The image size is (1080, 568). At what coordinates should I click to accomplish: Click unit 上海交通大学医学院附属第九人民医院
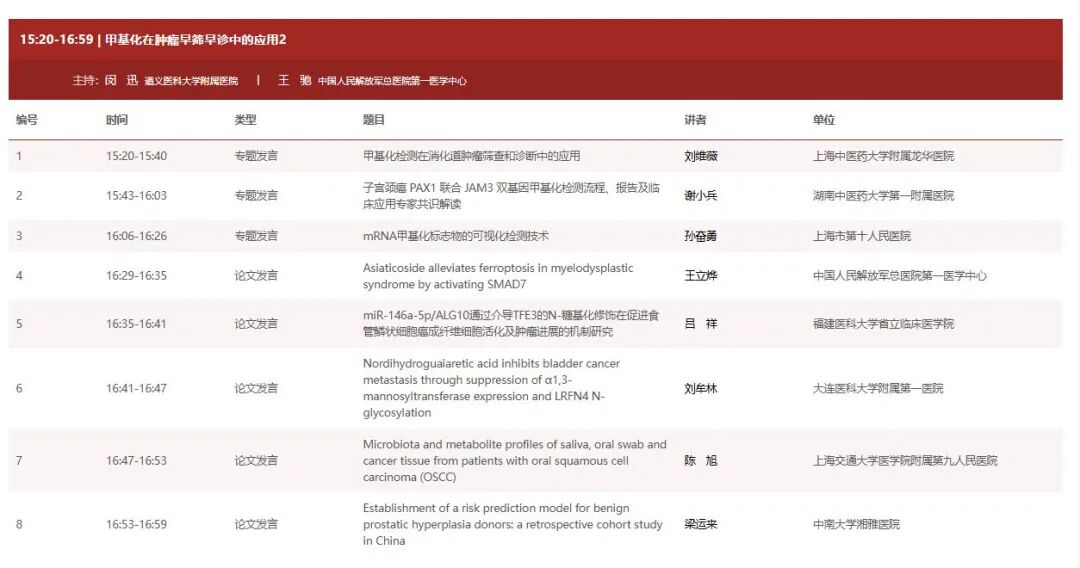(905, 461)
